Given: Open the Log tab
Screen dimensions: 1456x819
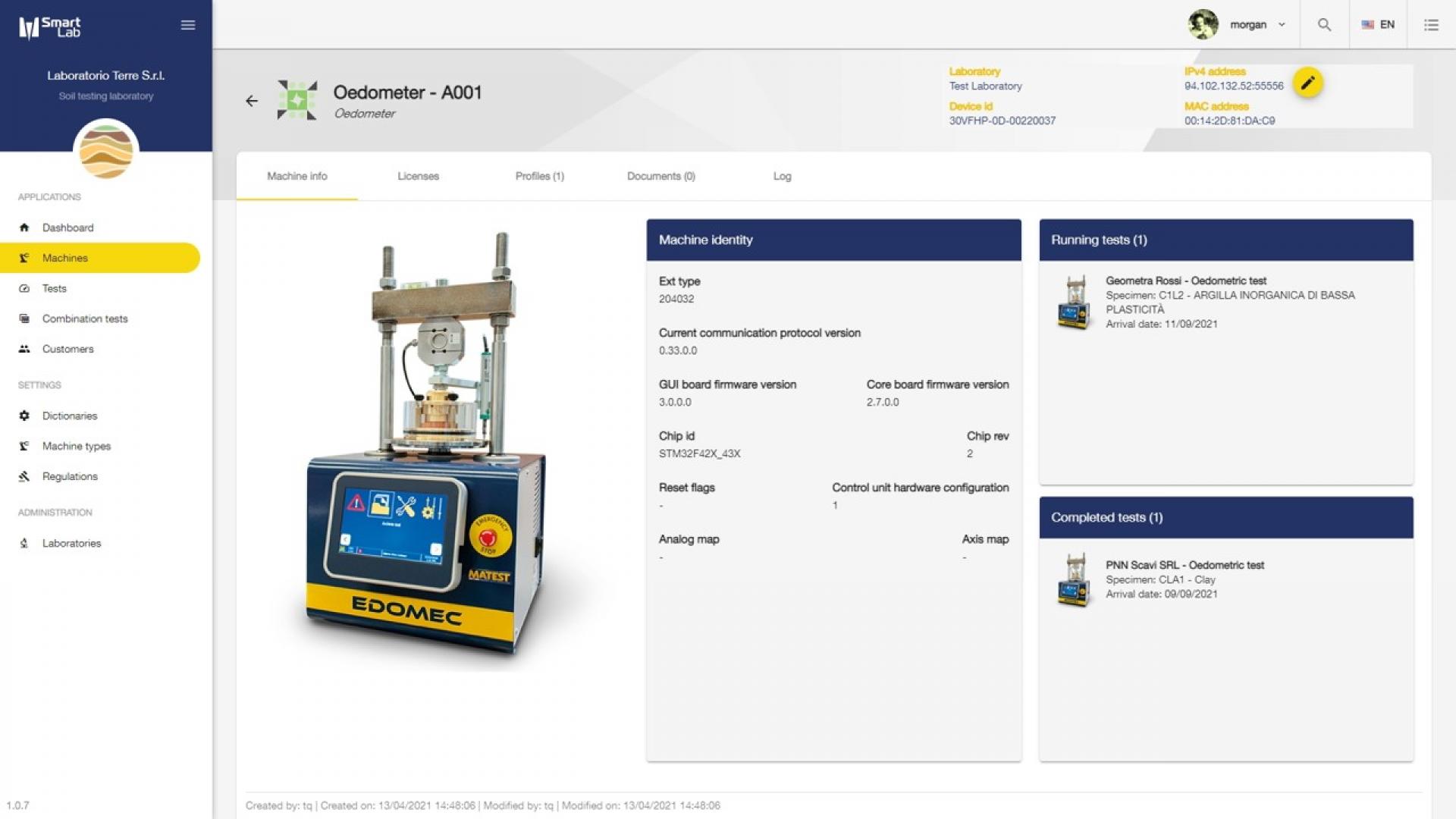Looking at the screenshot, I should pyautogui.click(x=782, y=176).
